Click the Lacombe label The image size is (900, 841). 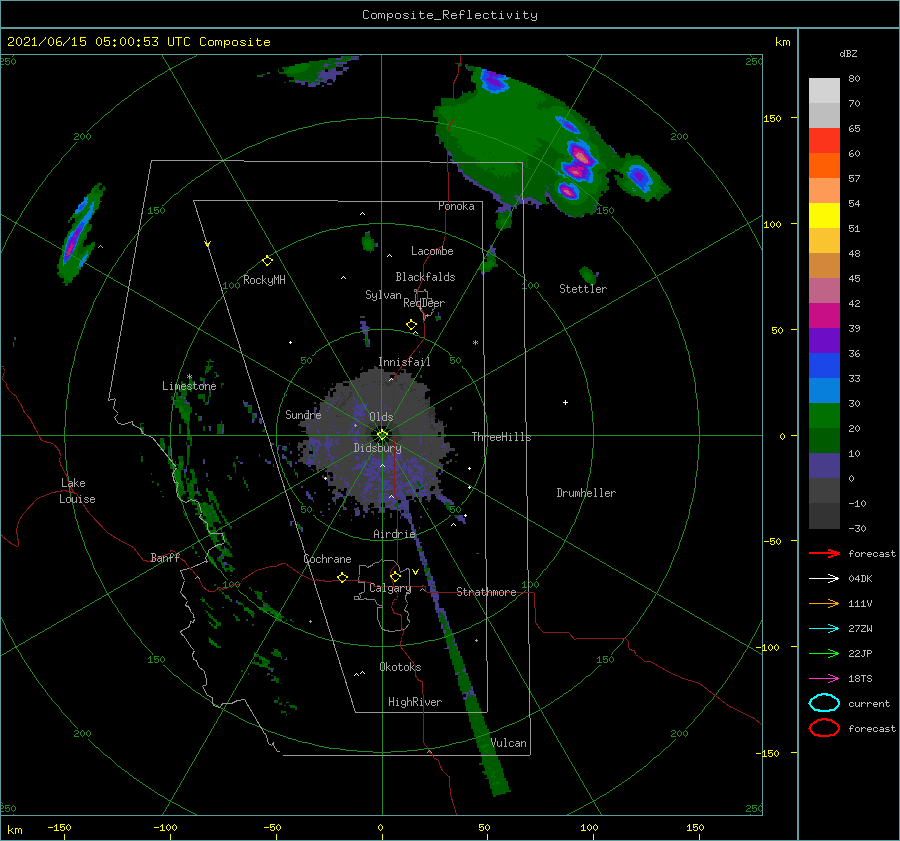tap(432, 251)
